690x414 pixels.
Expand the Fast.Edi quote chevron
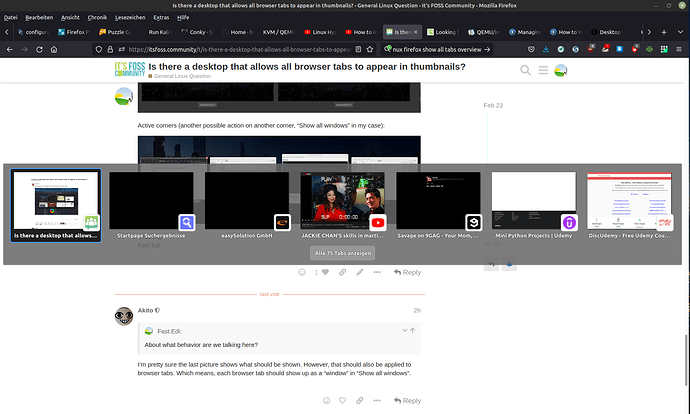pyautogui.click(x=404, y=330)
